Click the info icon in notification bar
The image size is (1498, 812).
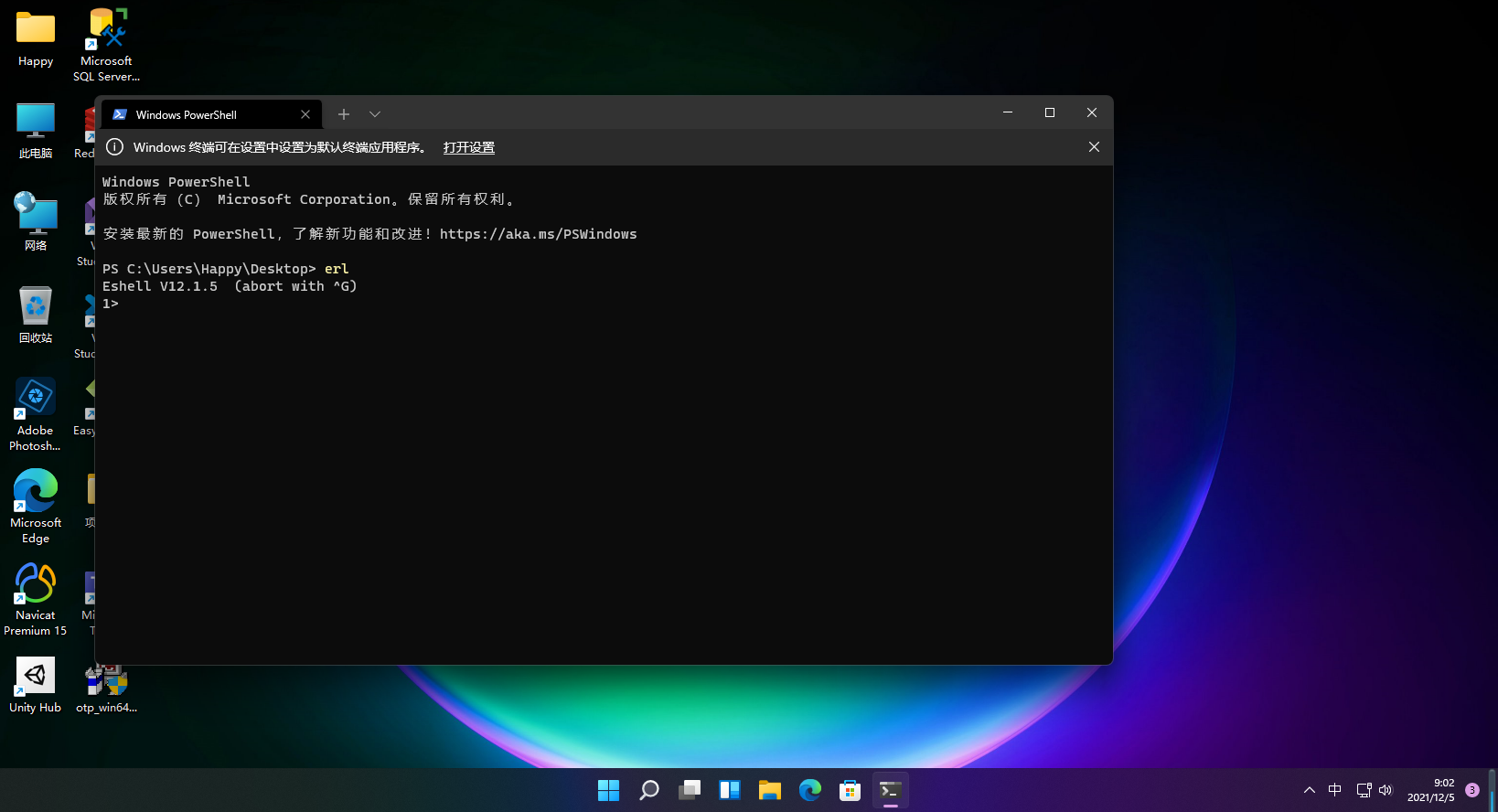click(x=114, y=147)
